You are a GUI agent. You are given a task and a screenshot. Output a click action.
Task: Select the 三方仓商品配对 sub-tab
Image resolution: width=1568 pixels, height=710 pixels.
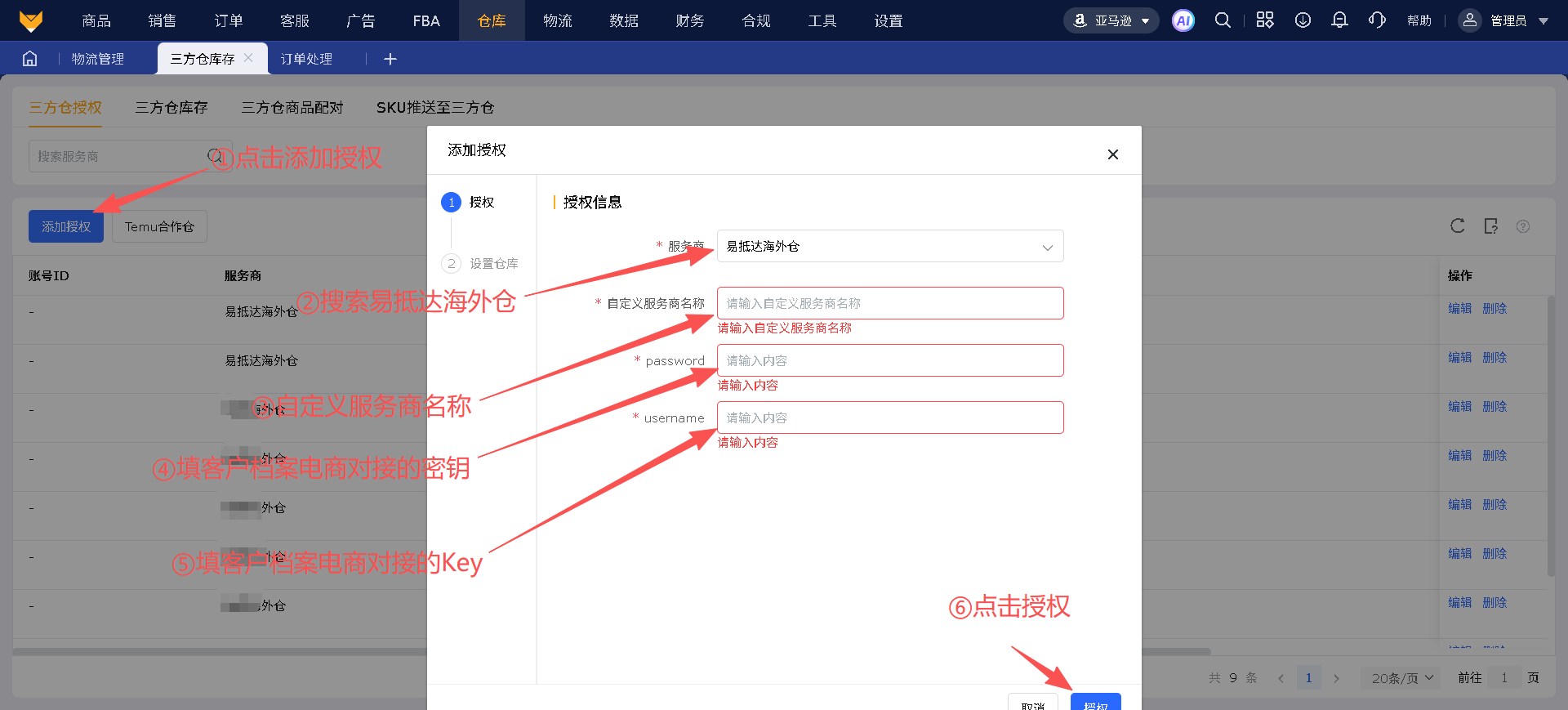coord(292,107)
